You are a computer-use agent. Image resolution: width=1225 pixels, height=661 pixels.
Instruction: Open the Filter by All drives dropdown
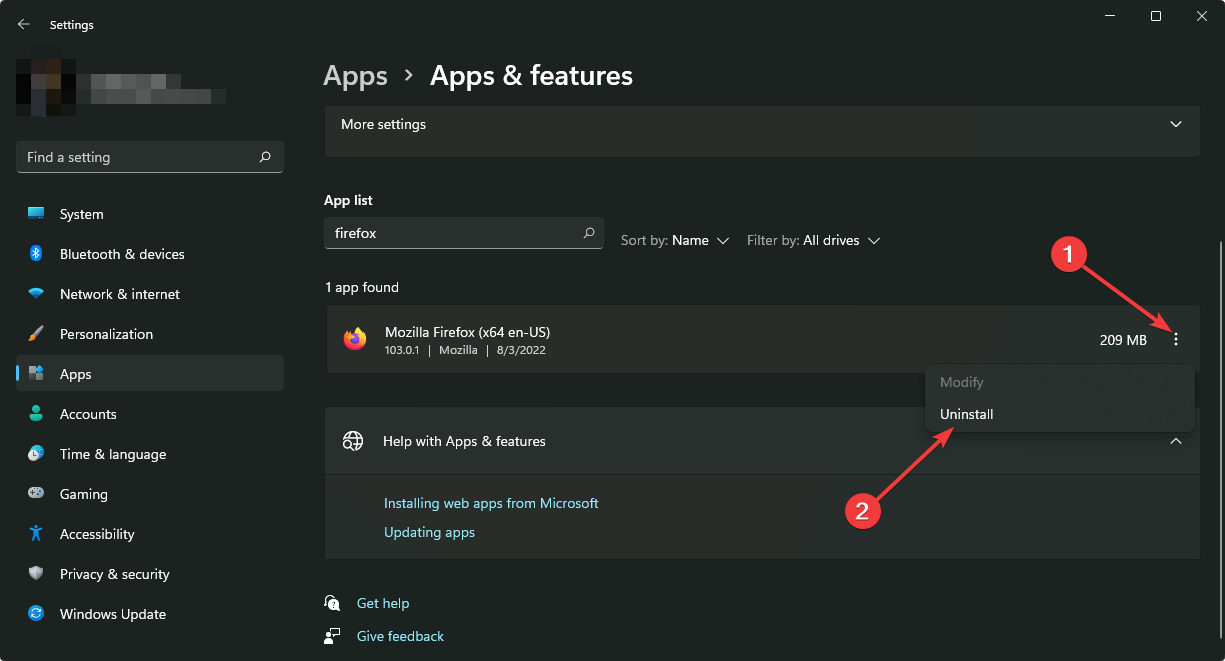tap(813, 241)
